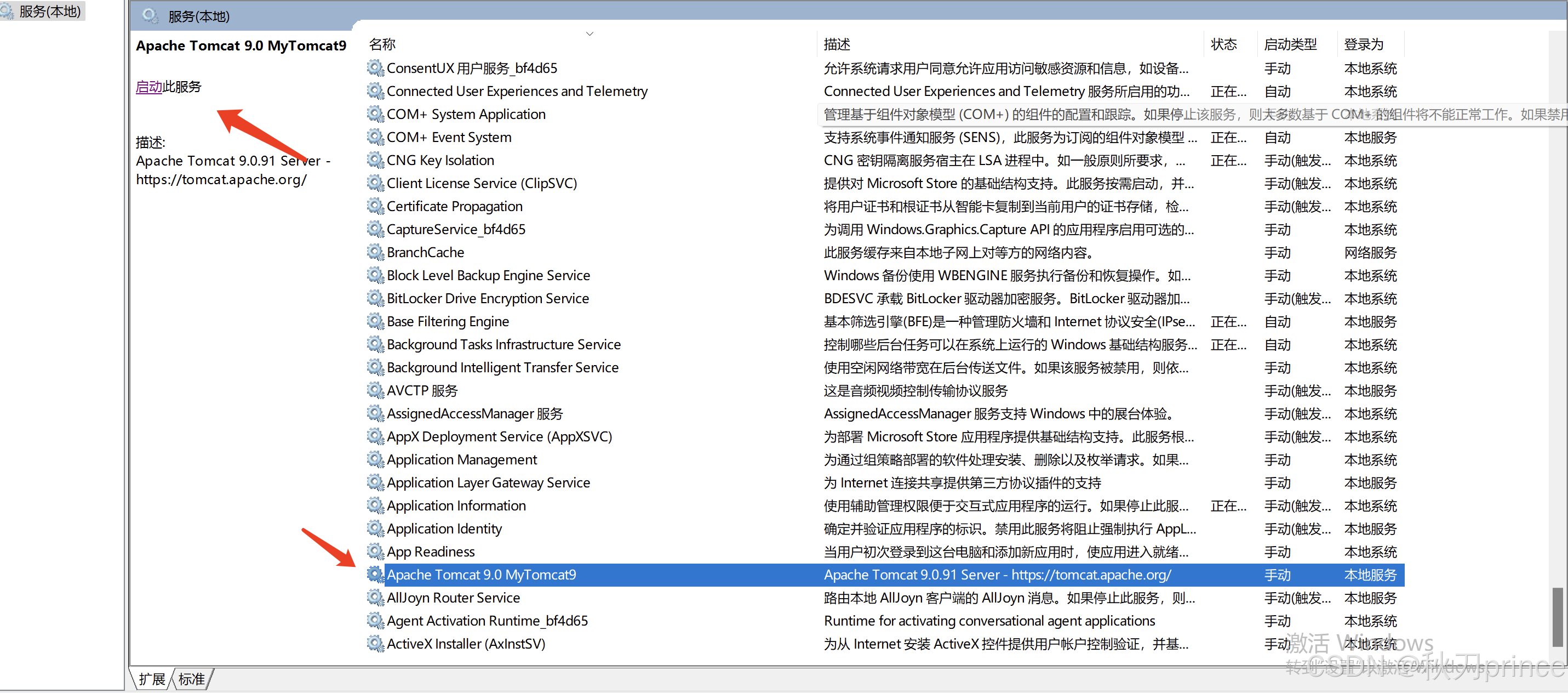Select the Application Identity service name
1568x693 pixels.
[x=444, y=529]
